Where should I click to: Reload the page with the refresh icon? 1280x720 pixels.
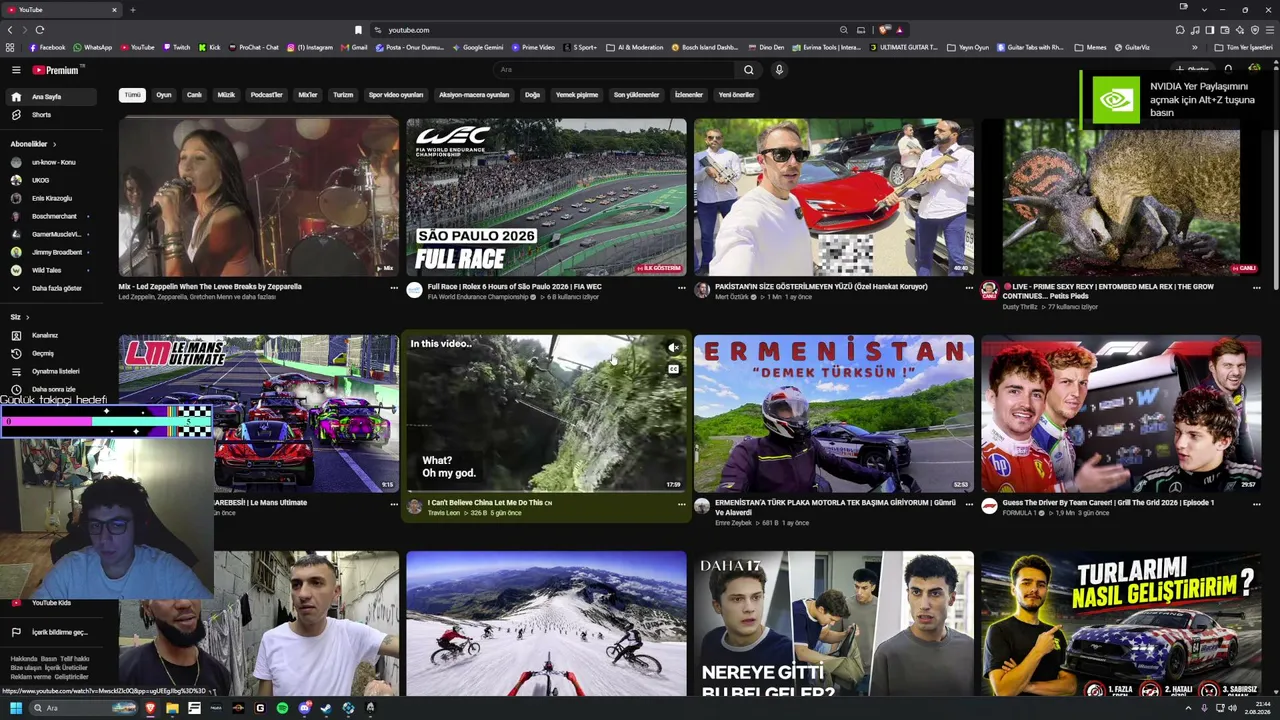click(39, 30)
